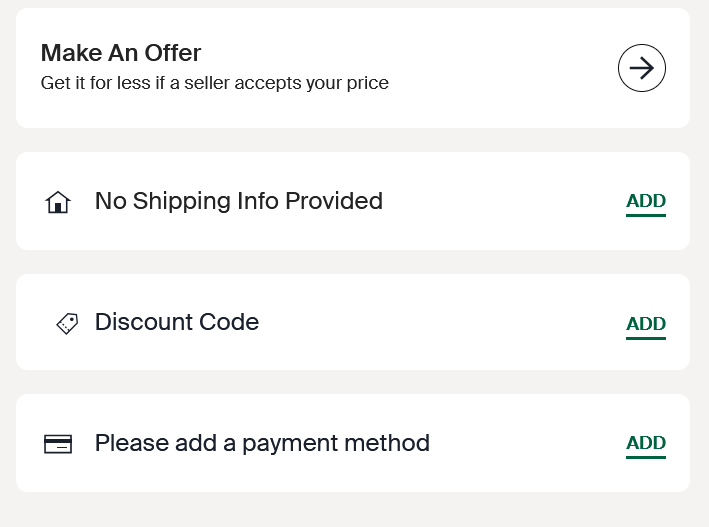
Task: Select the 'Discount Code' label
Action: (x=176, y=322)
